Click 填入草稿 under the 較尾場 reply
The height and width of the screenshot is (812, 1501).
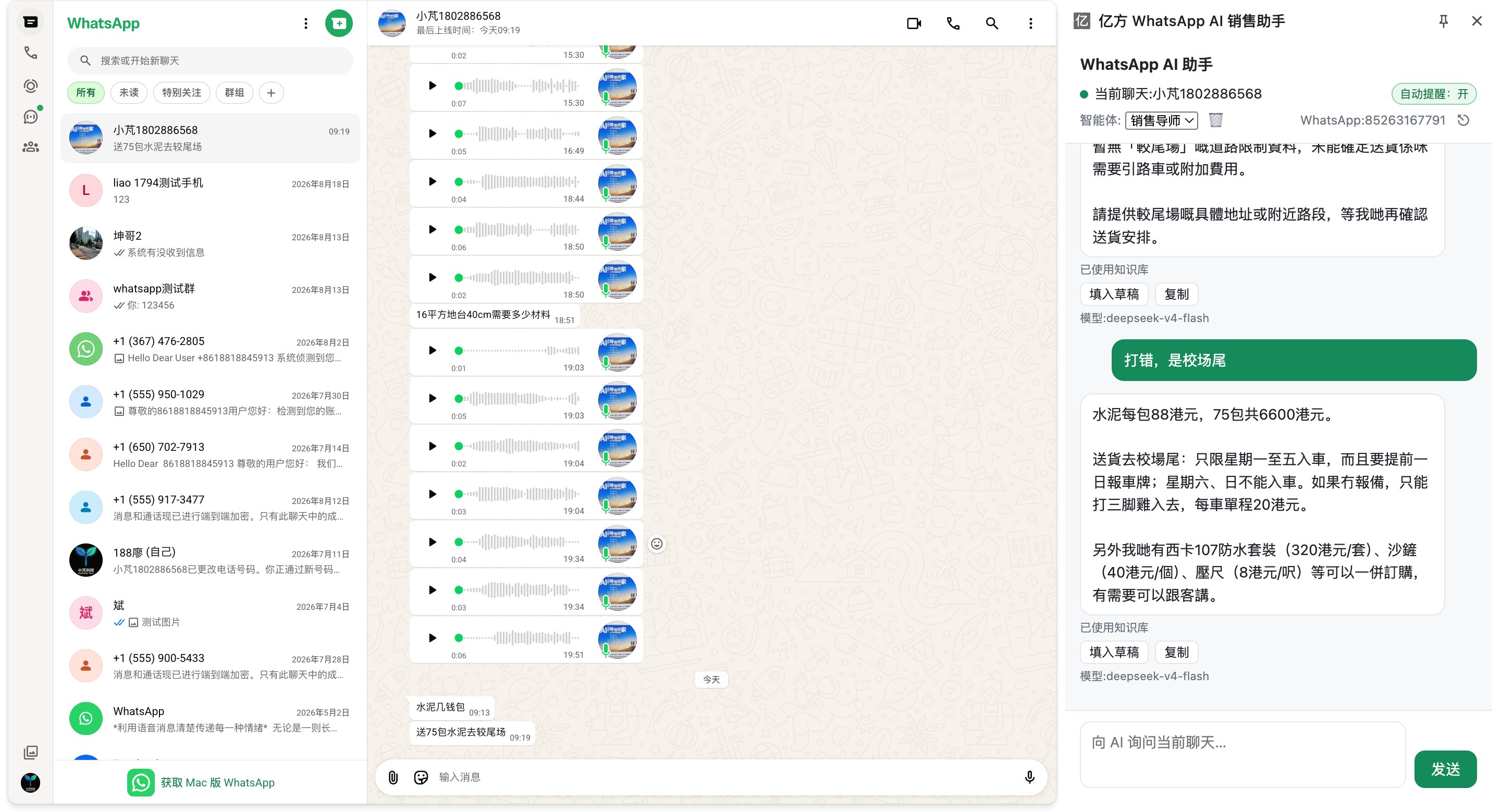point(1114,294)
